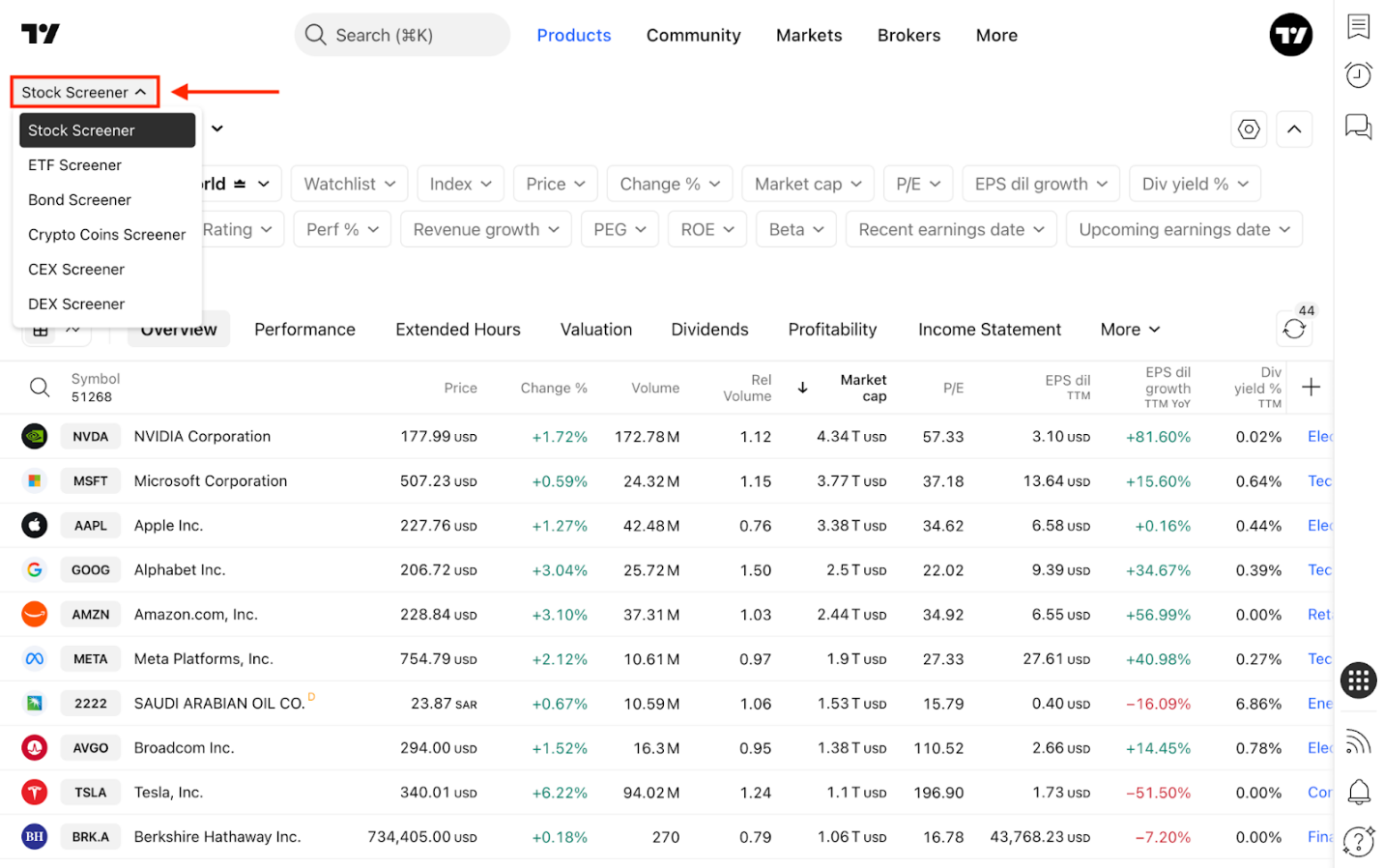Viewport: 1383px width, 868px height.
Task: Open the ROE filter dropdown
Action: click(707, 229)
